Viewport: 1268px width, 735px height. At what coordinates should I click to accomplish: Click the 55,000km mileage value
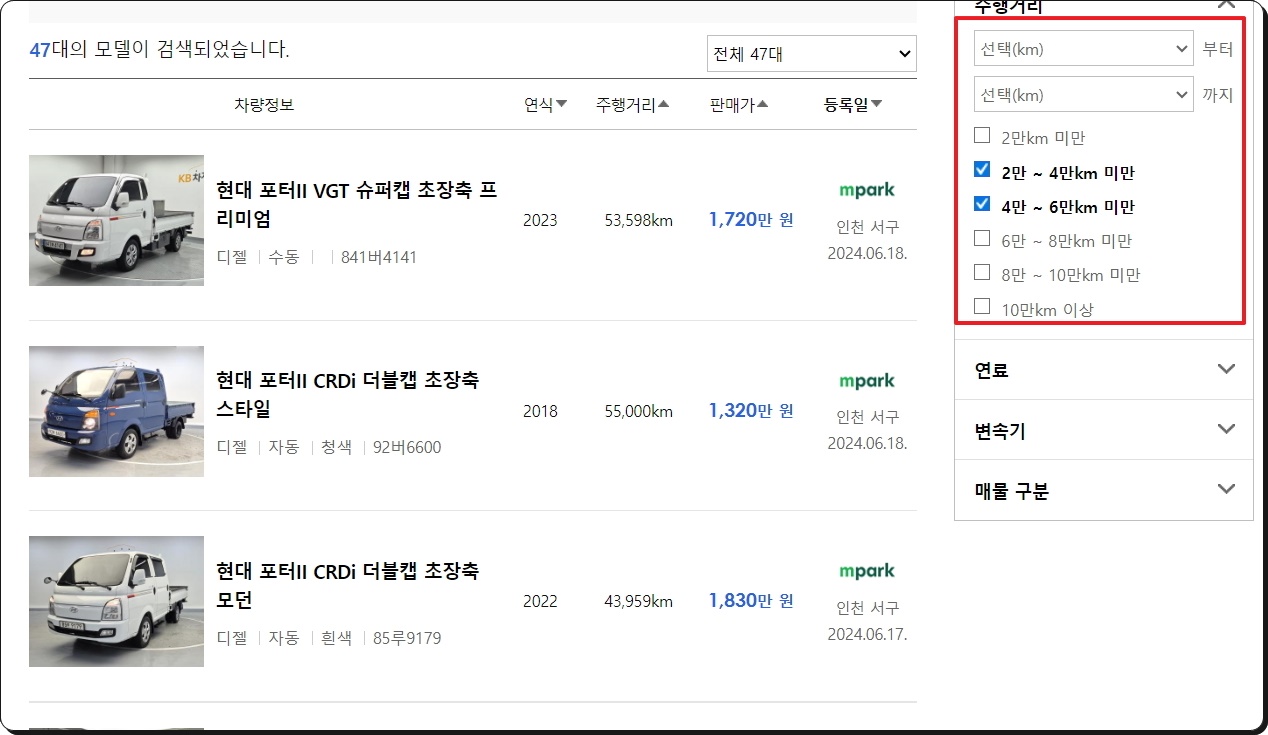(x=639, y=411)
